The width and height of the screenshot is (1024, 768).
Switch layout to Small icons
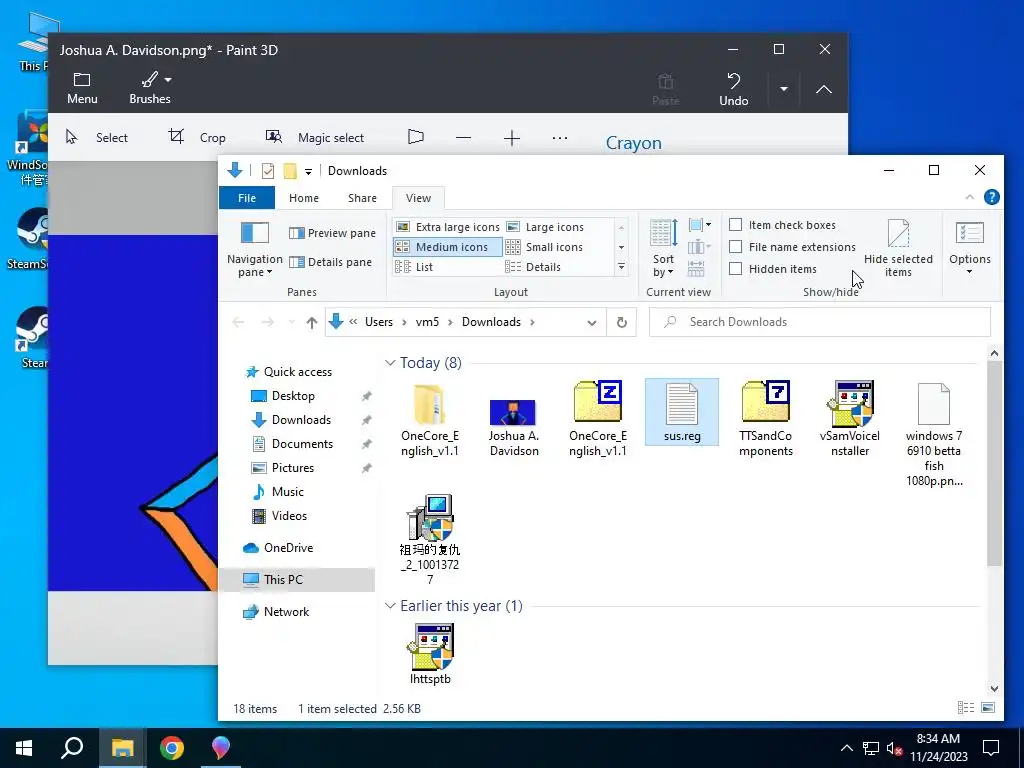[545, 247]
